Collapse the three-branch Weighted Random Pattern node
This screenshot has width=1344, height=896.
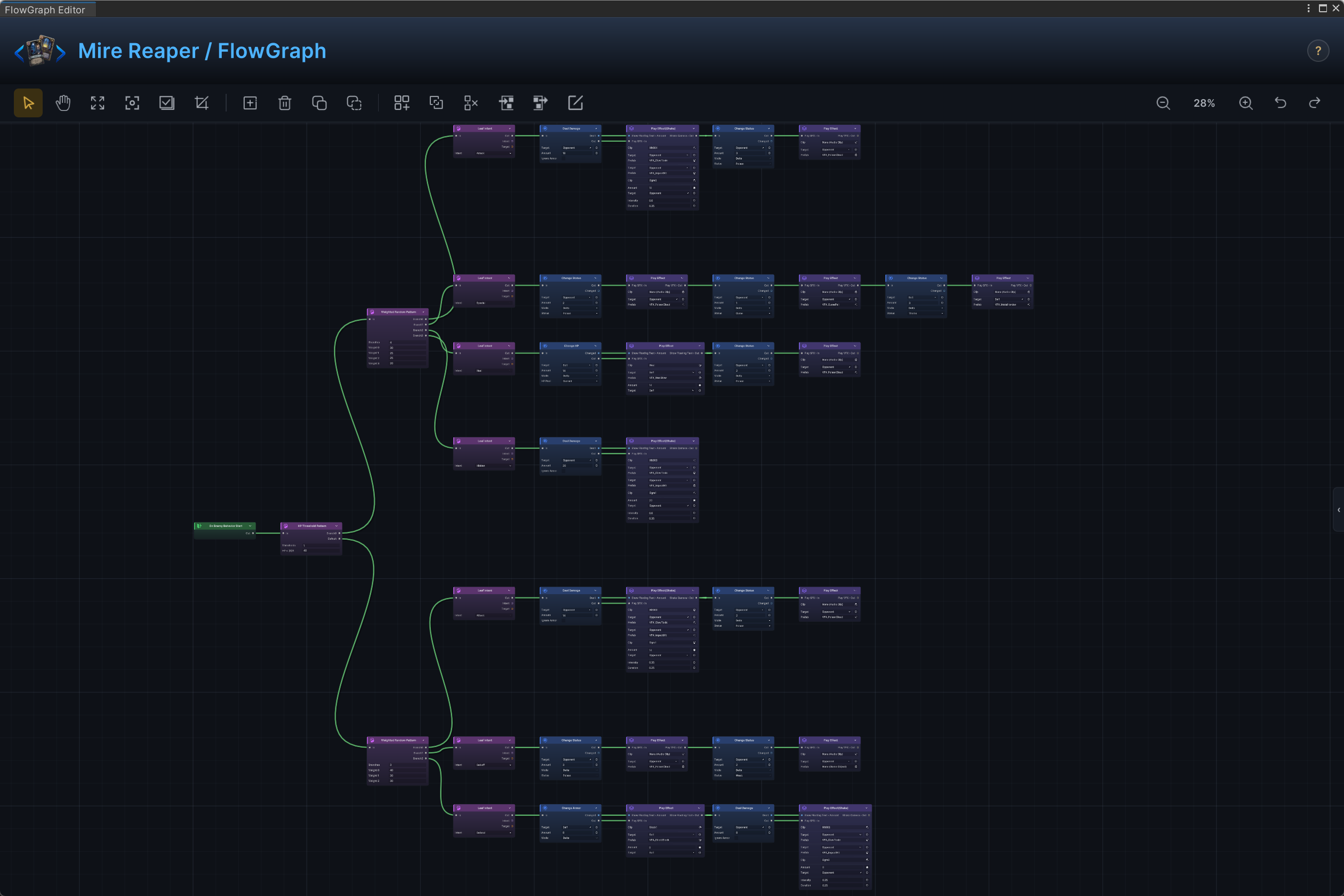423,740
